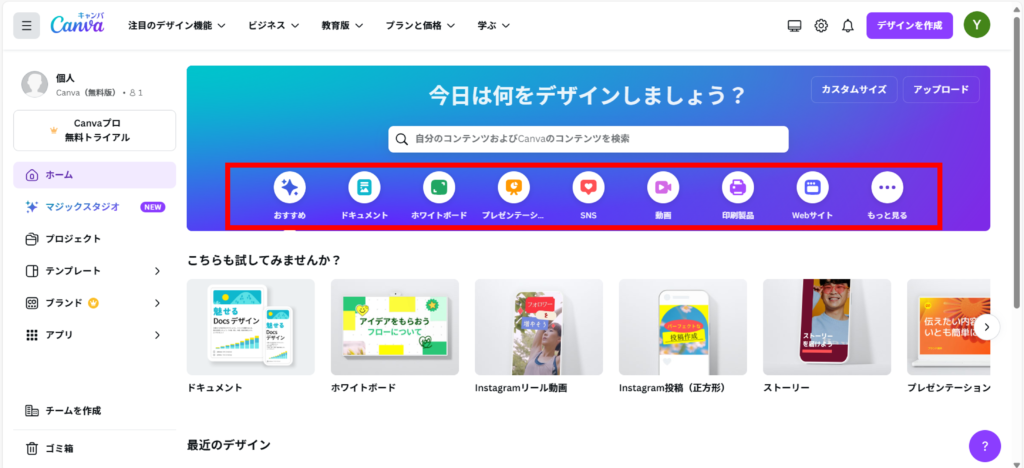Viewport: 1024px width, 468px height.
Task: Click the もっと見る three-dots icon
Action: click(x=887, y=187)
